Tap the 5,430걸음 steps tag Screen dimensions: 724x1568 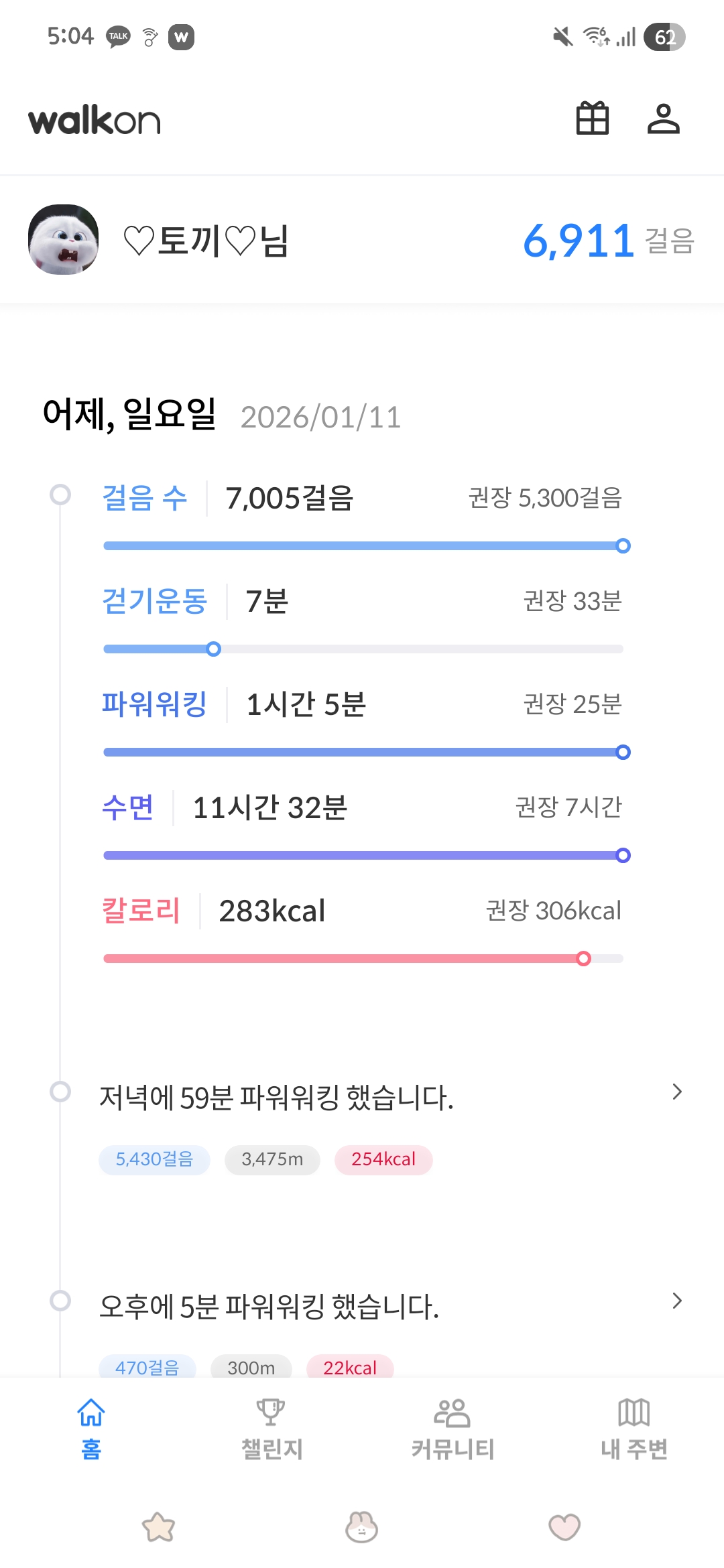(x=154, y=1159)
